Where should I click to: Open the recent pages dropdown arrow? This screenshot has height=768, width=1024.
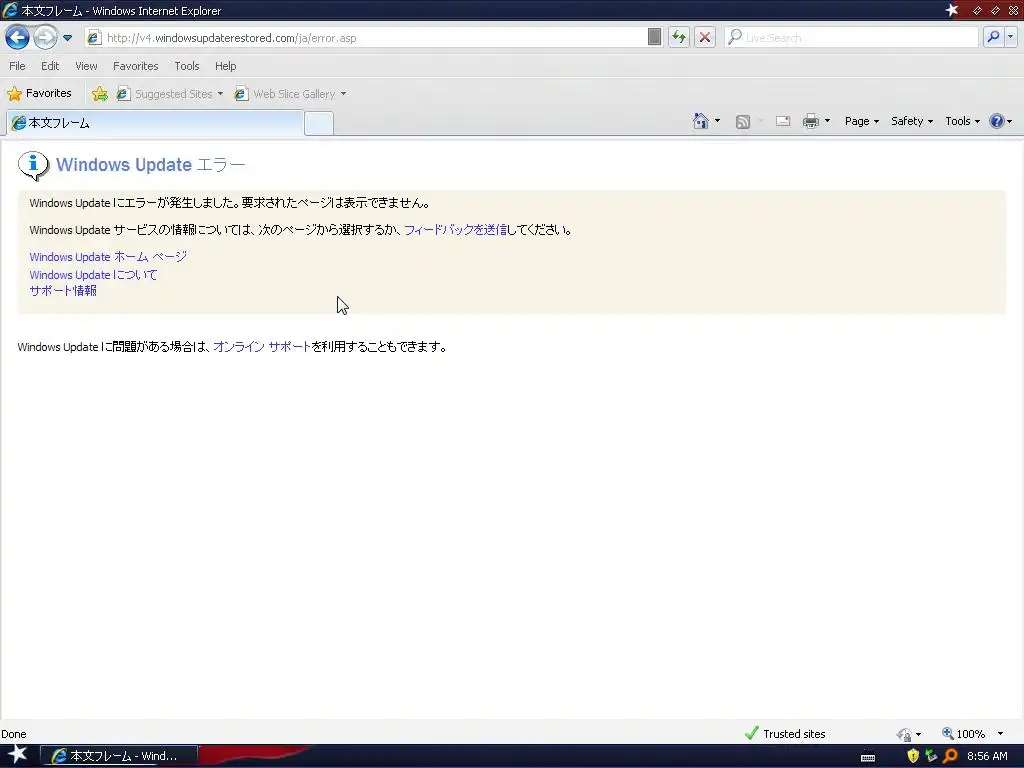pyautogui.click(x=67, y=38)
